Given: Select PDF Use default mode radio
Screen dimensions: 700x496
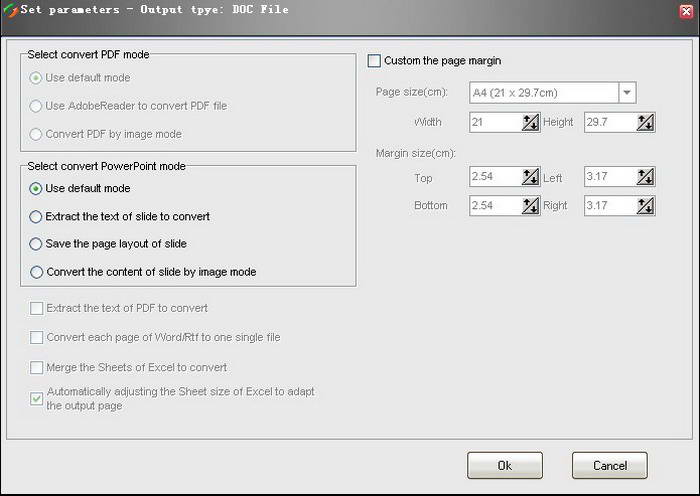Looking at the screenshot, I should 36,78.
